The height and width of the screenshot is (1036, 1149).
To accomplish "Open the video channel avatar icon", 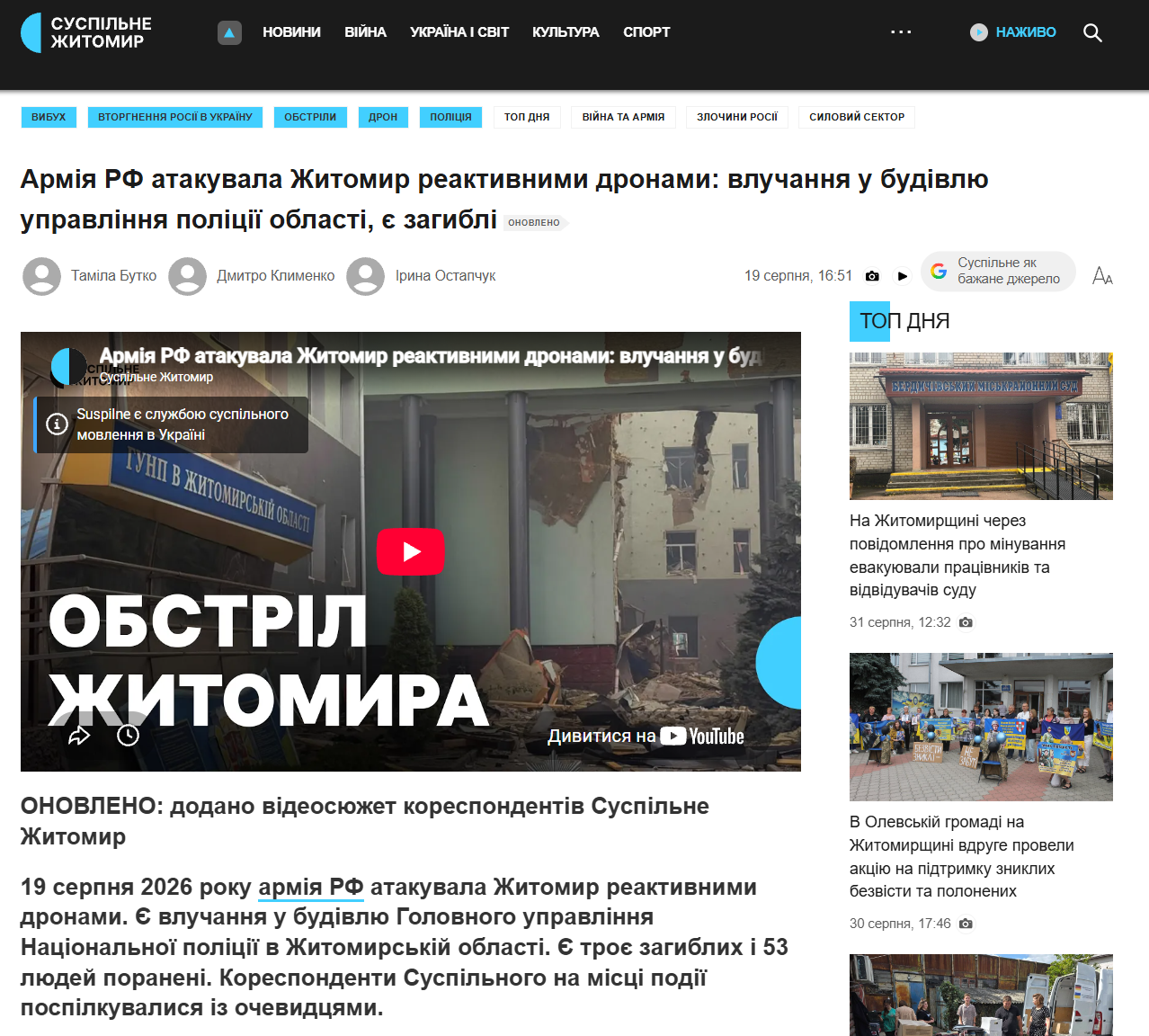I will [68, 366].
